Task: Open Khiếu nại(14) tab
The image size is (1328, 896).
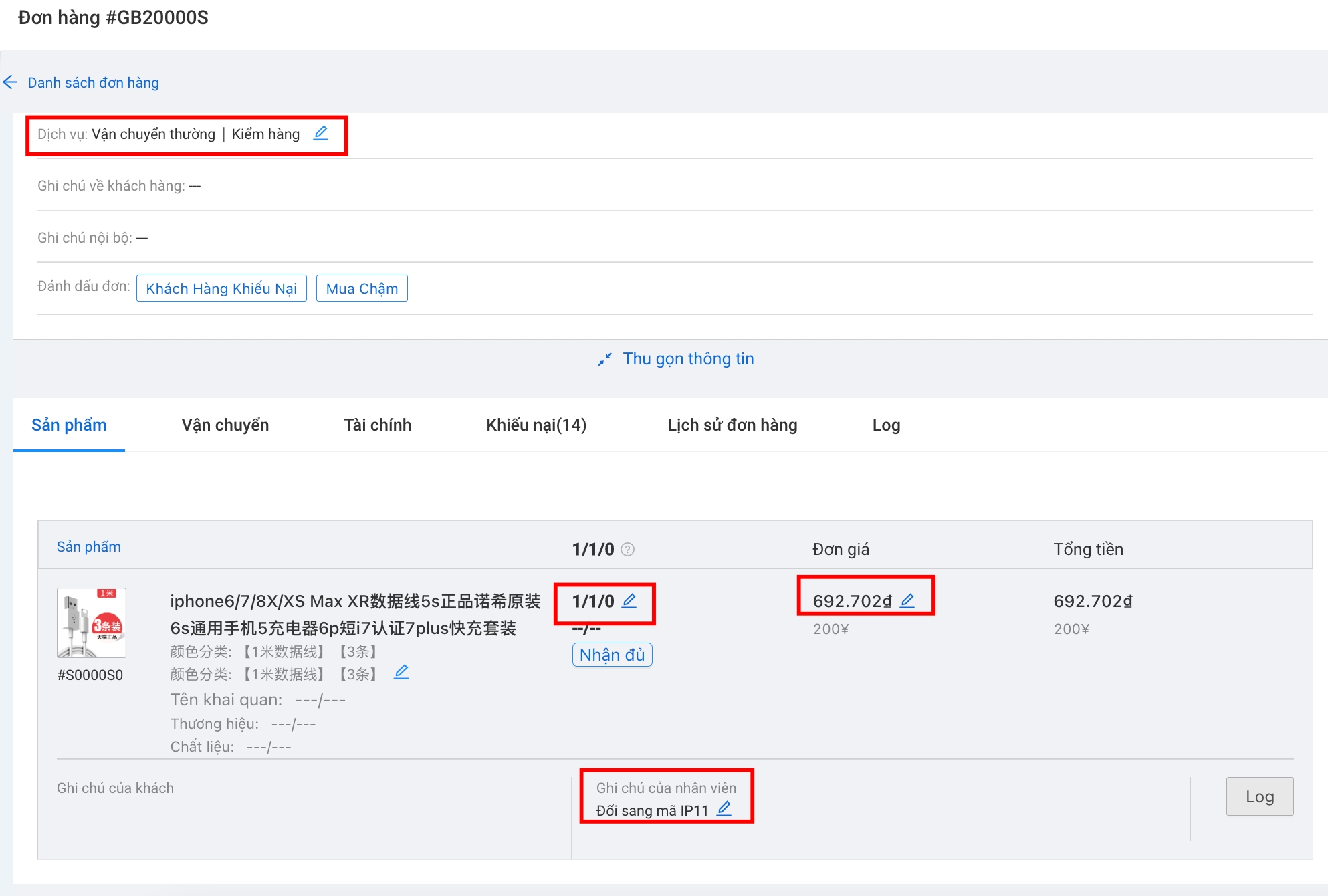Action: (x=536, y=425)
